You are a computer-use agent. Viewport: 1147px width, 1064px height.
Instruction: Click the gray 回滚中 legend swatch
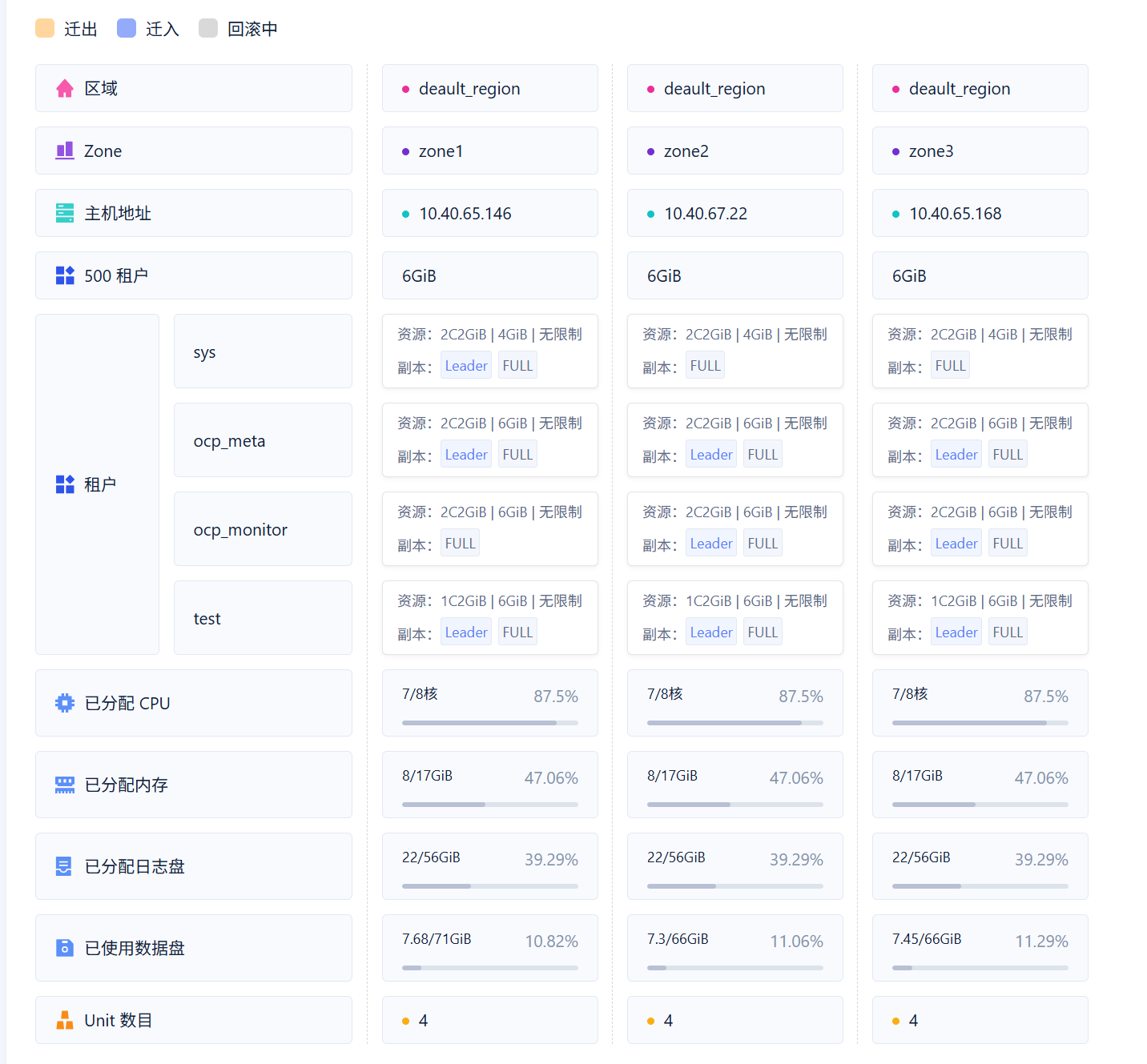(208, 29)
